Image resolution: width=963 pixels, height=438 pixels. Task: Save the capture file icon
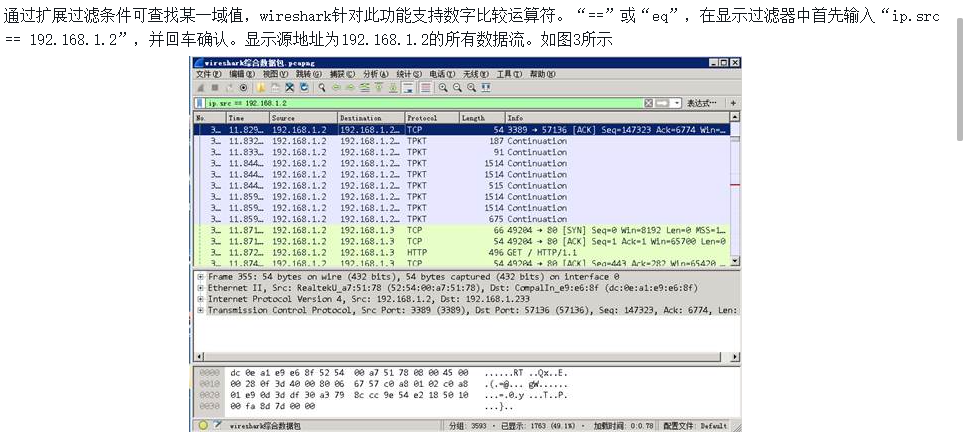(x=275, y=88)
